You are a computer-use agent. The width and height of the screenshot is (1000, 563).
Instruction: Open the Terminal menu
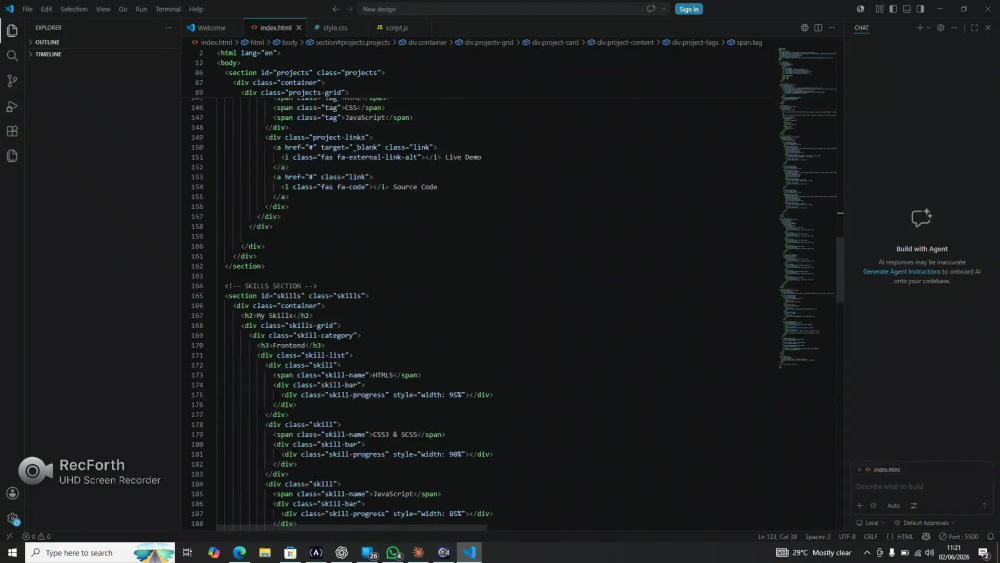[168, 9]
